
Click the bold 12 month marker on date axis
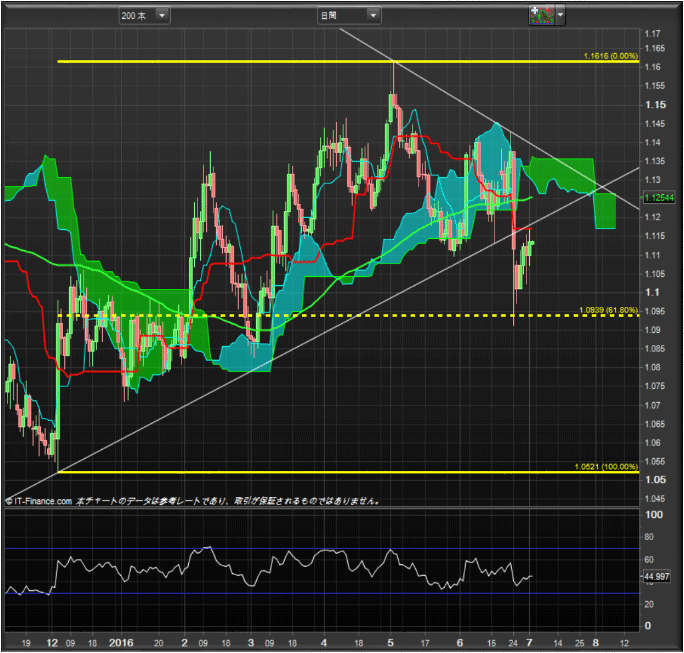[x=52, y=643]
